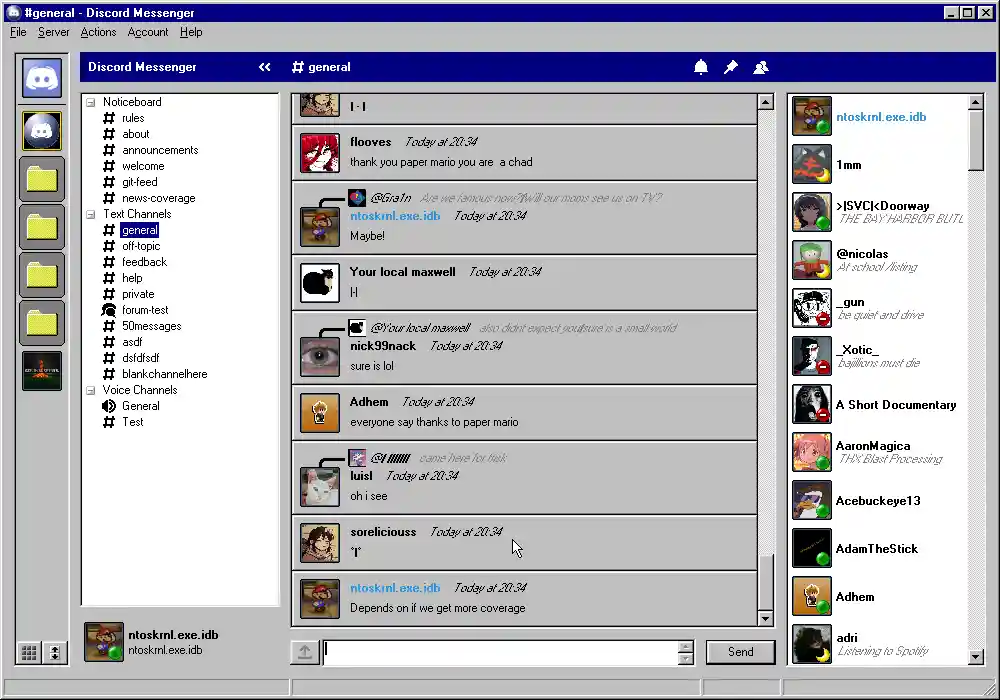The width and height of the screenshot is (1000, 700).
Task: Click the sort arrows icon near the grid button
Action: coord(54,653)
